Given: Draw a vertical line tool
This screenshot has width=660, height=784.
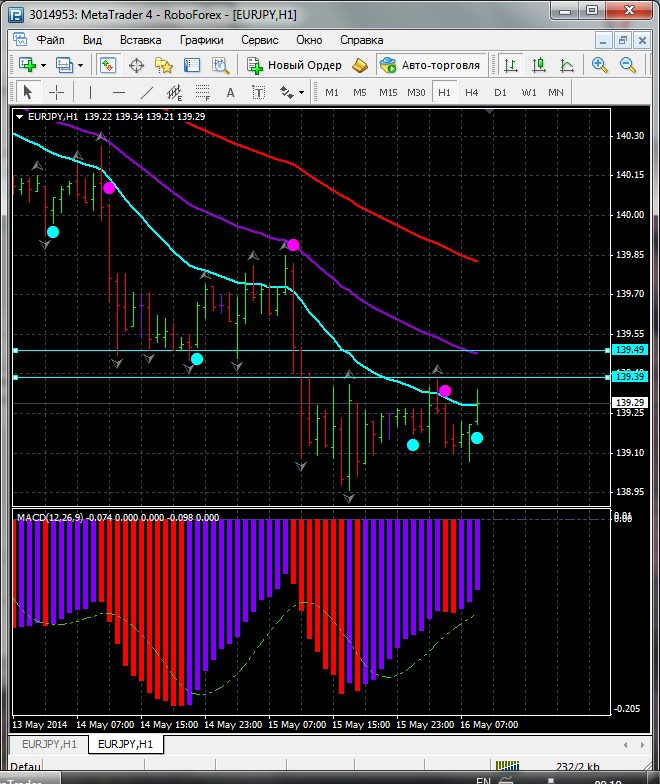Looking at the screenshot, I should (90, 92).
